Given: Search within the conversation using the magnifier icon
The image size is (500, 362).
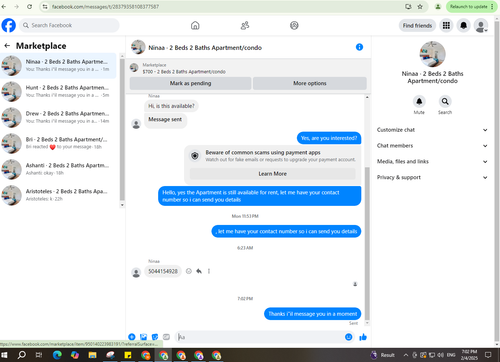Looking at the screenshot, I should point(445,101).
